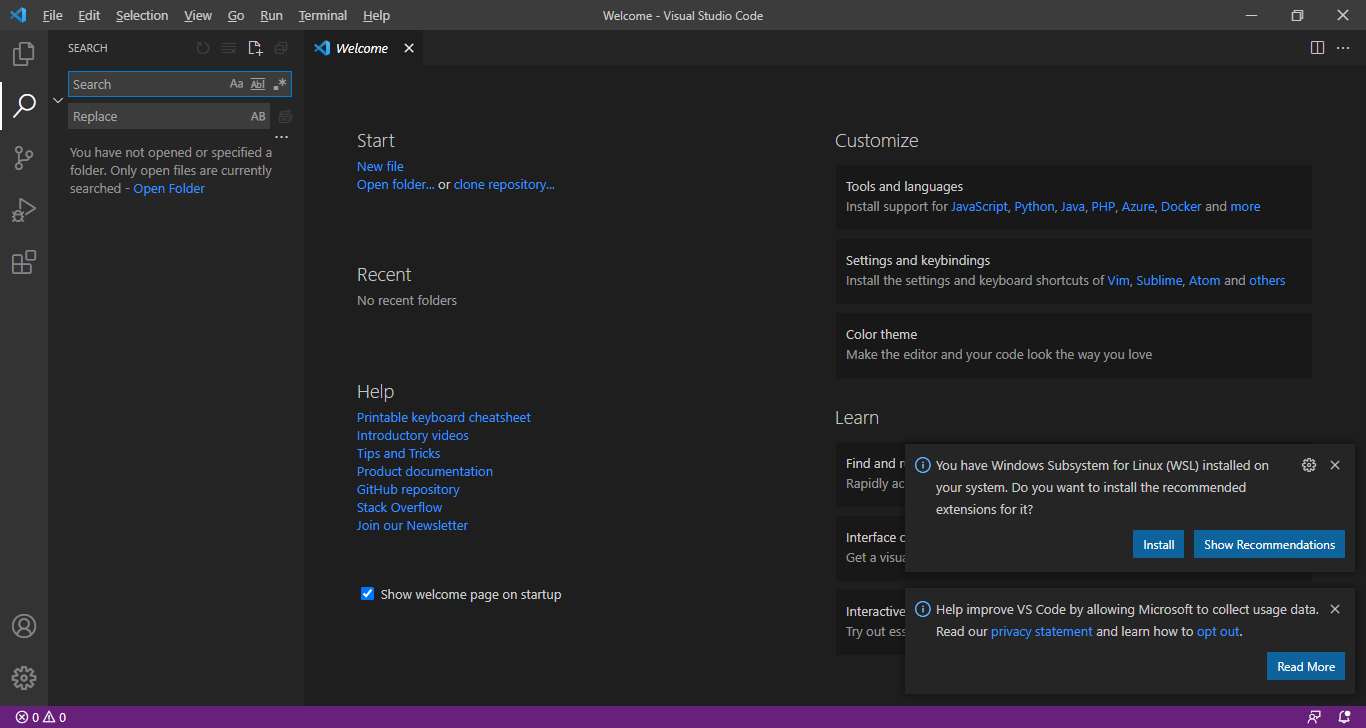
Task: Click Show Recommendations button
Action: click(1269, 544)
